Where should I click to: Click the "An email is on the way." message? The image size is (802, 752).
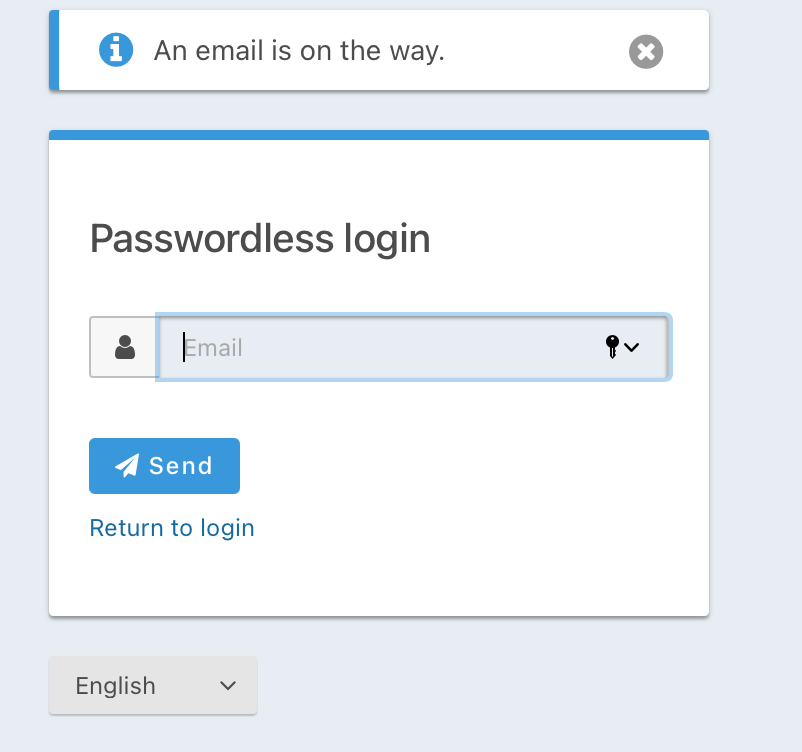[x=299, y=51]
